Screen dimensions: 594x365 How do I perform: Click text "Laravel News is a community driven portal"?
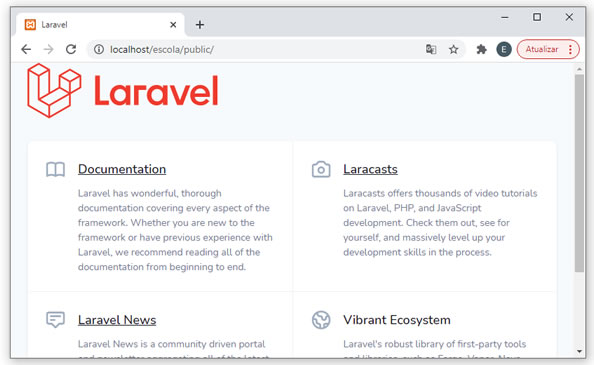click(x=172, y=344)
